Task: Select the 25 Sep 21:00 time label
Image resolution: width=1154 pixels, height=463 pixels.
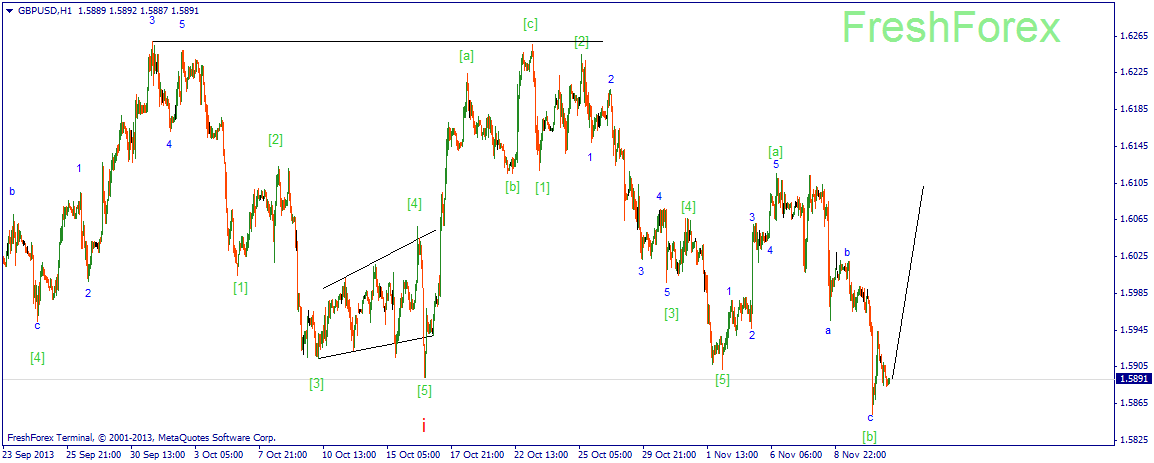Action: click(92, 454)
